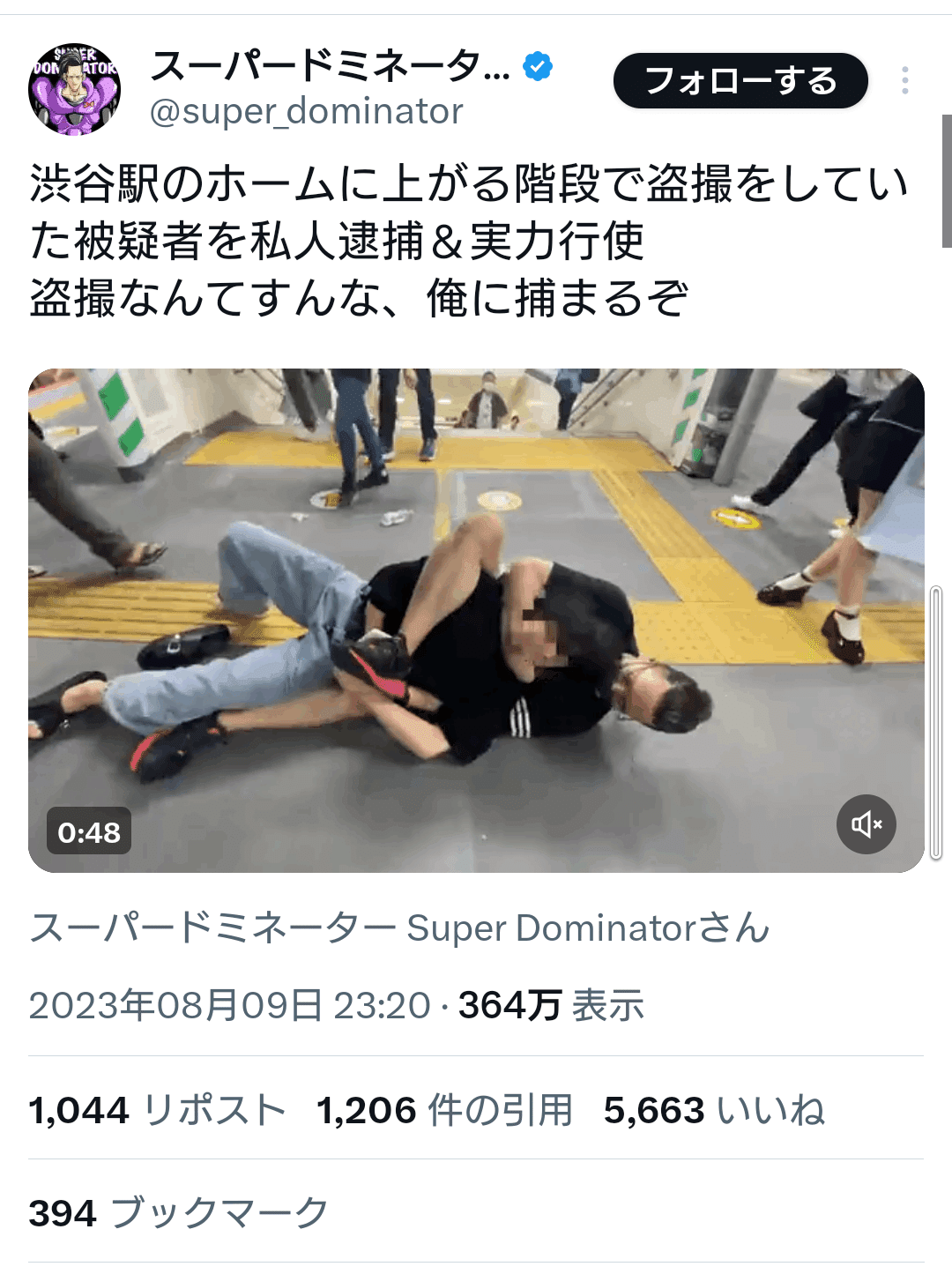This screenshot has height=1274, width=952.
Task: Open the 2023年08月09日 23:20 timestamp link
Action: (x=229, y=1005)
